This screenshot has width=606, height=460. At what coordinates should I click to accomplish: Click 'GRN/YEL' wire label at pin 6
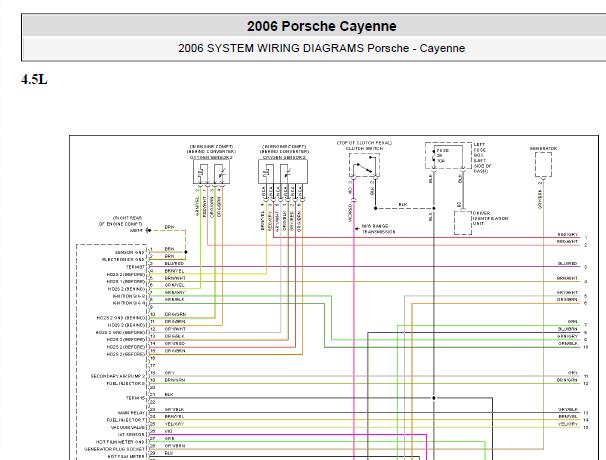[174, 285]
